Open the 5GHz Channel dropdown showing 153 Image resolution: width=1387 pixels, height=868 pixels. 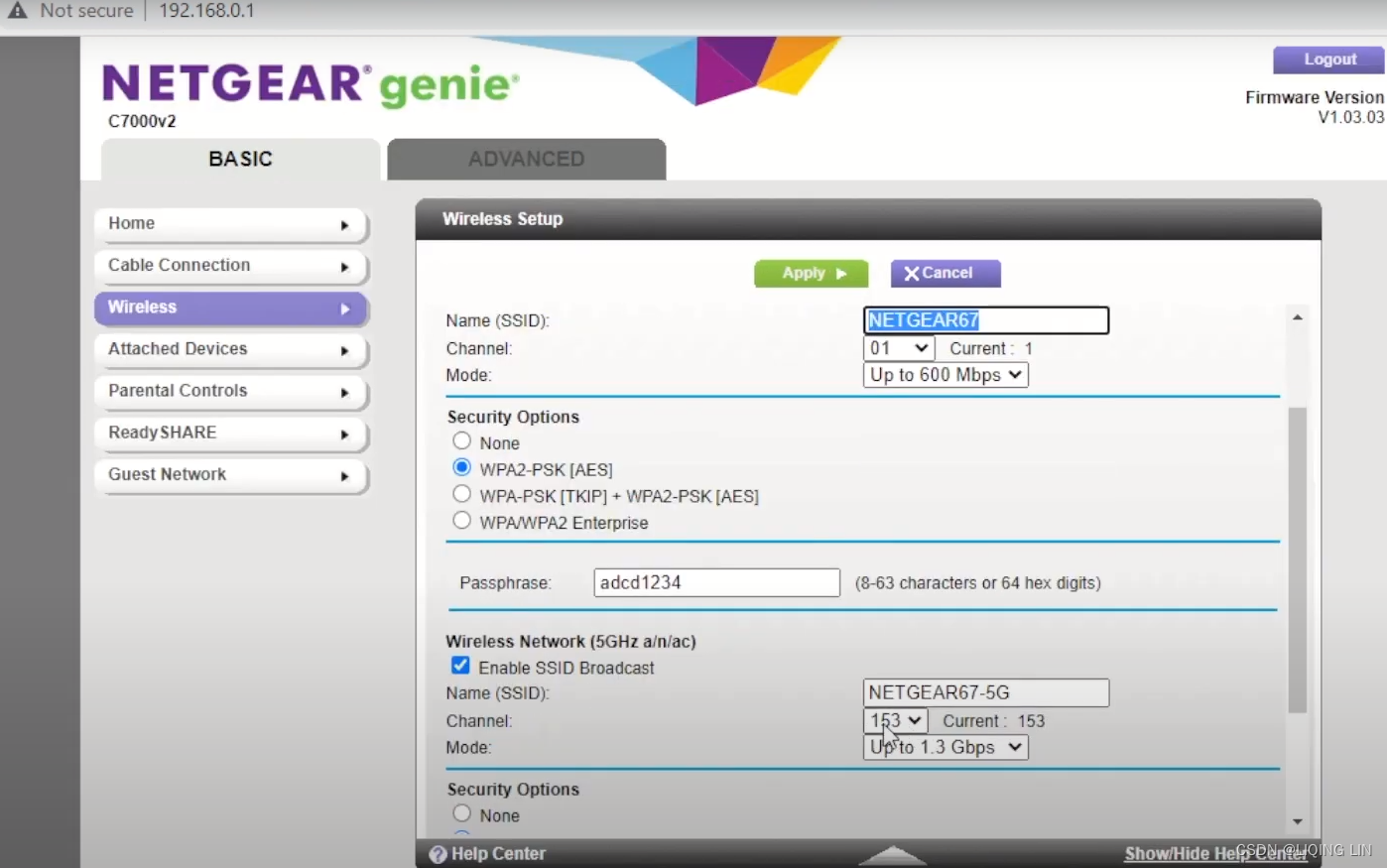tap(894, 720)
